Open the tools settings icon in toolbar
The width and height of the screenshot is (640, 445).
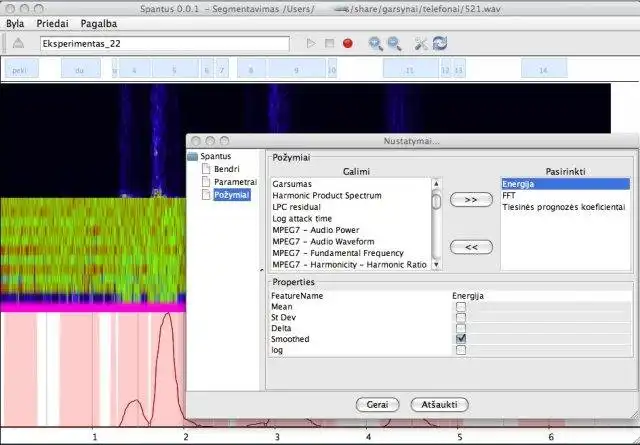point(421,43)
